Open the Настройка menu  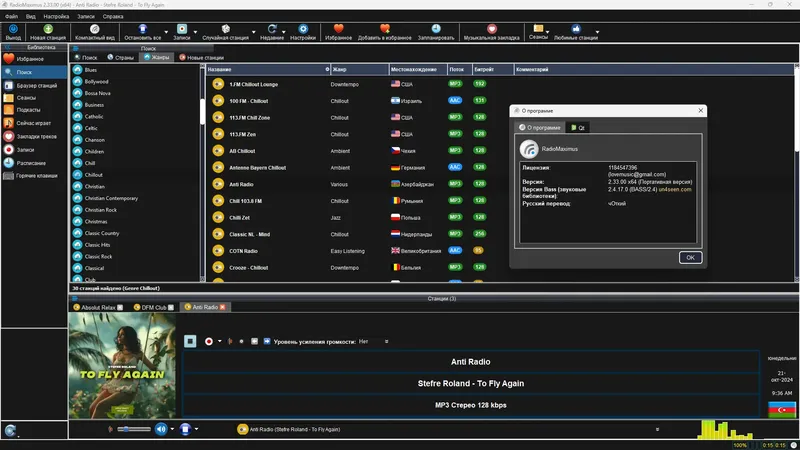point(56,16)
